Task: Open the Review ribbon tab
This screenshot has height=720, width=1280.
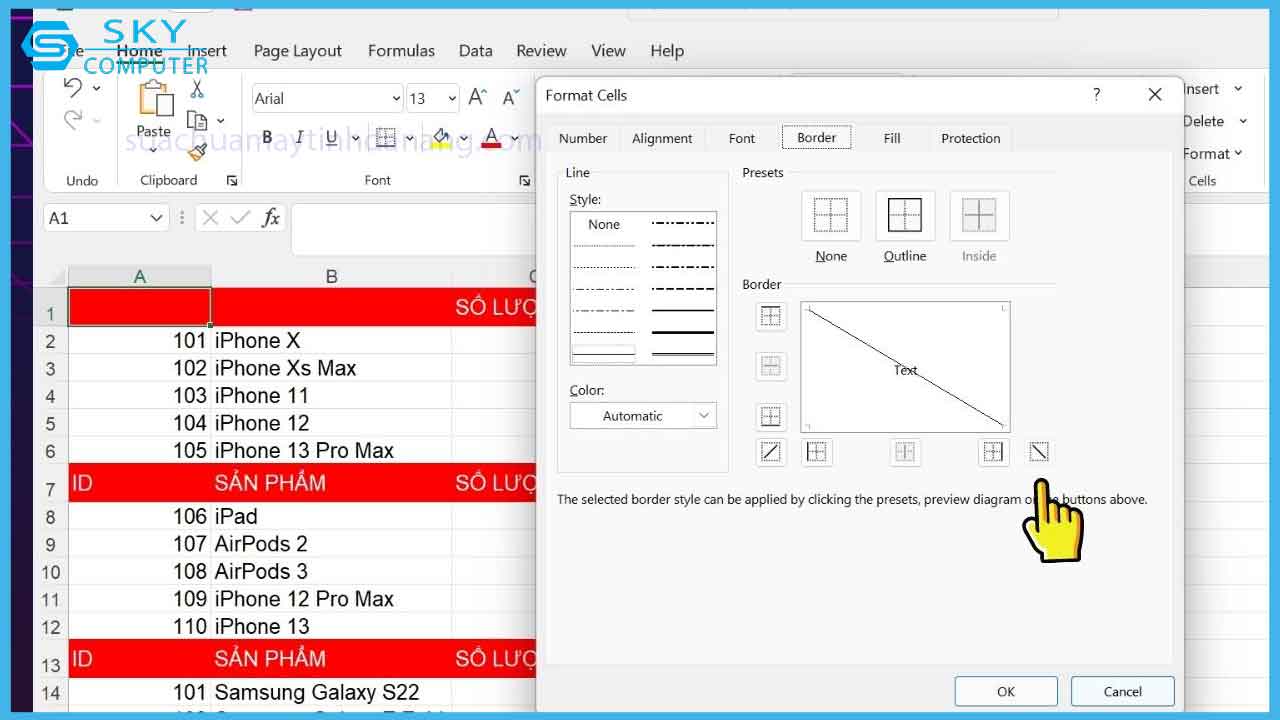Action: (541, 51)
